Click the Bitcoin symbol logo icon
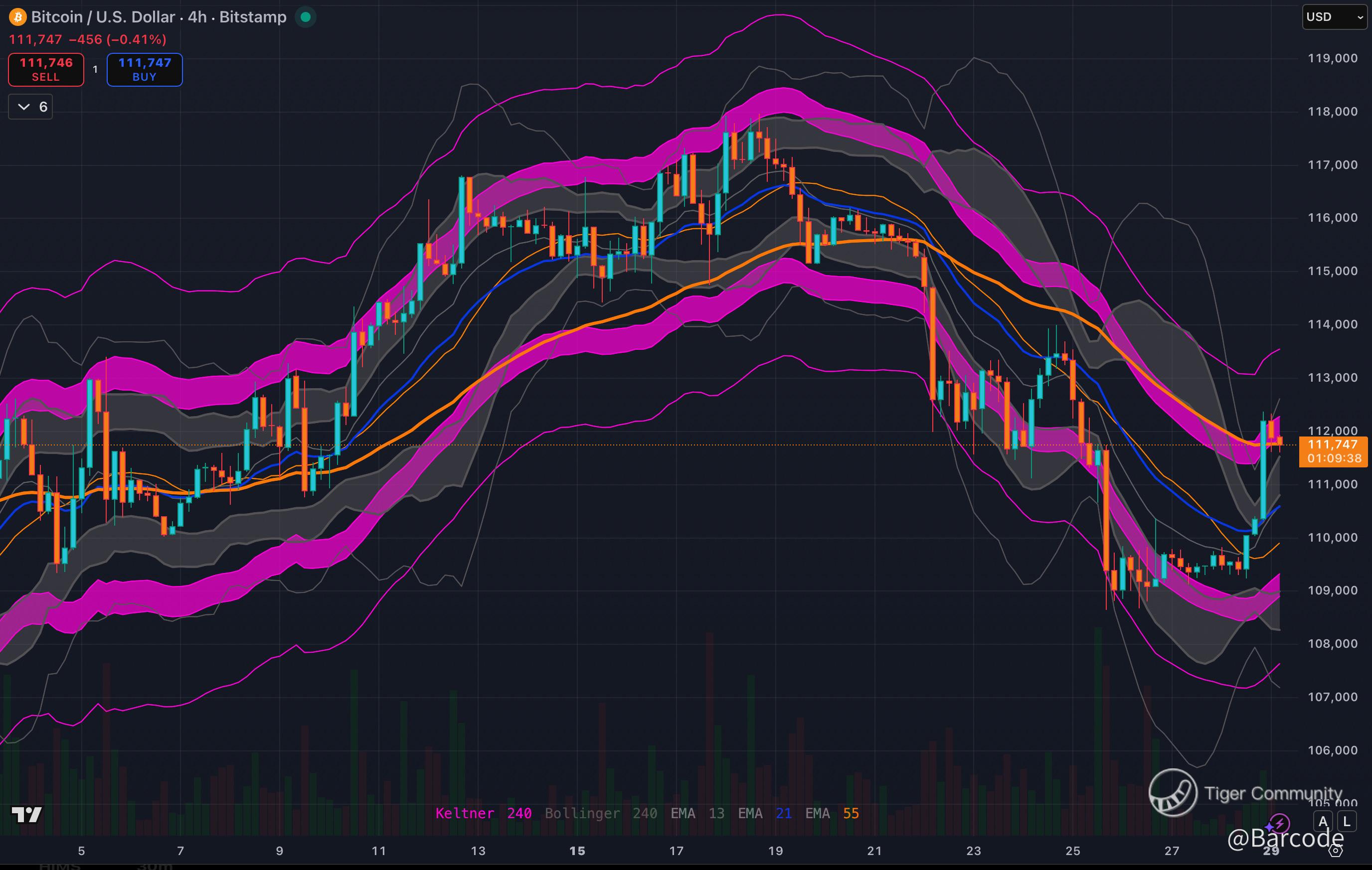This screenshot has height=870, width=1372. point(17,17)
